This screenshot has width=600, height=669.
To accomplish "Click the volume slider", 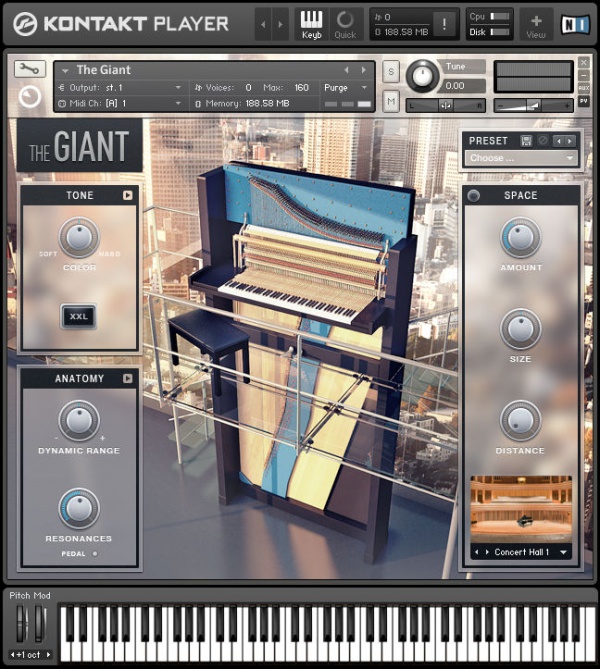I will 533,105.
